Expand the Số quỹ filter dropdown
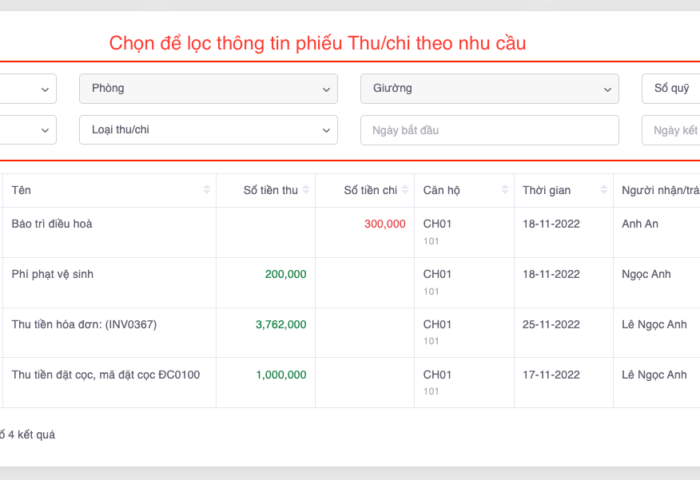 click(670, 89)
